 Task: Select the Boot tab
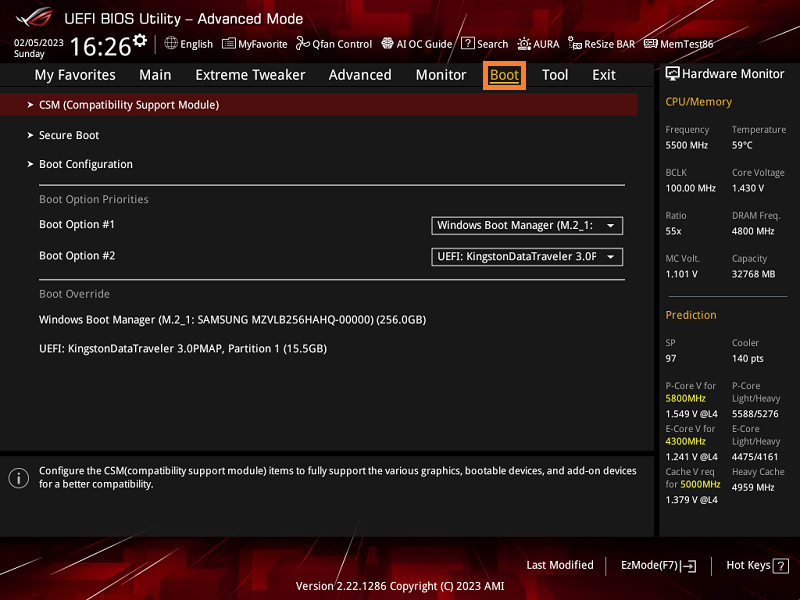point(504,76)
